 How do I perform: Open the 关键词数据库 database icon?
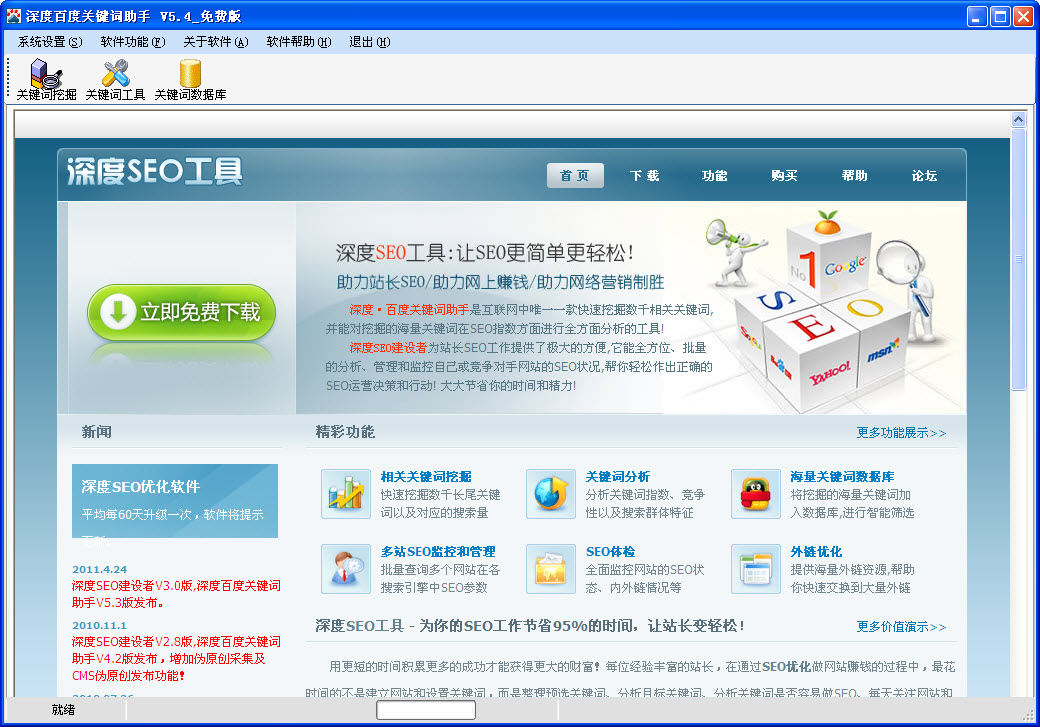coord(190,80)
